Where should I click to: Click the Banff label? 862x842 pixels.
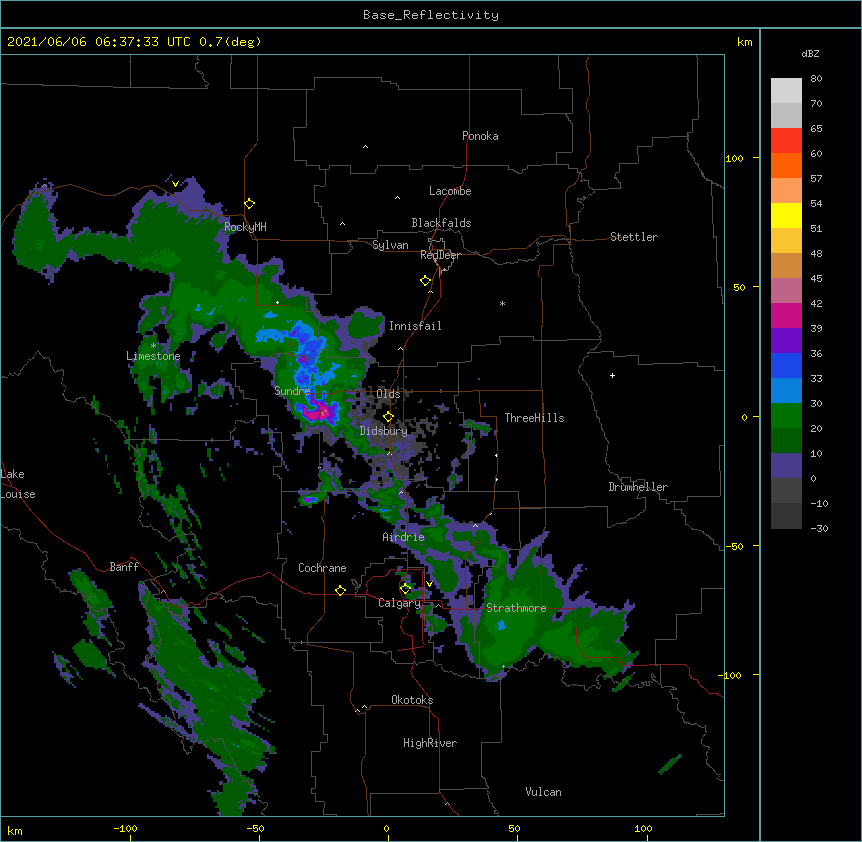pyautogui.click(x=124, y=567)
